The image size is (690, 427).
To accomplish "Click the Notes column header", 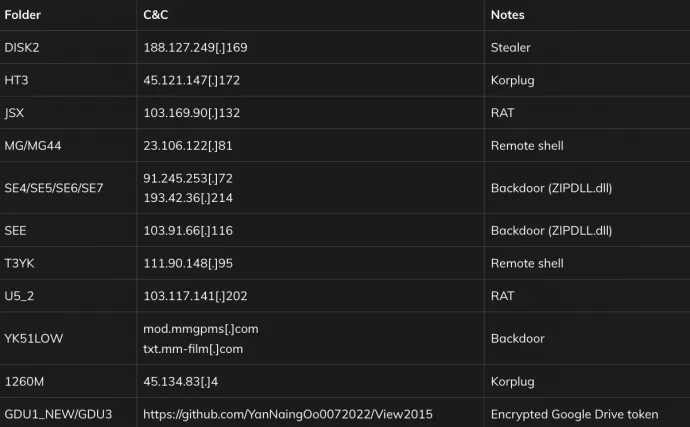I will 507,15.
